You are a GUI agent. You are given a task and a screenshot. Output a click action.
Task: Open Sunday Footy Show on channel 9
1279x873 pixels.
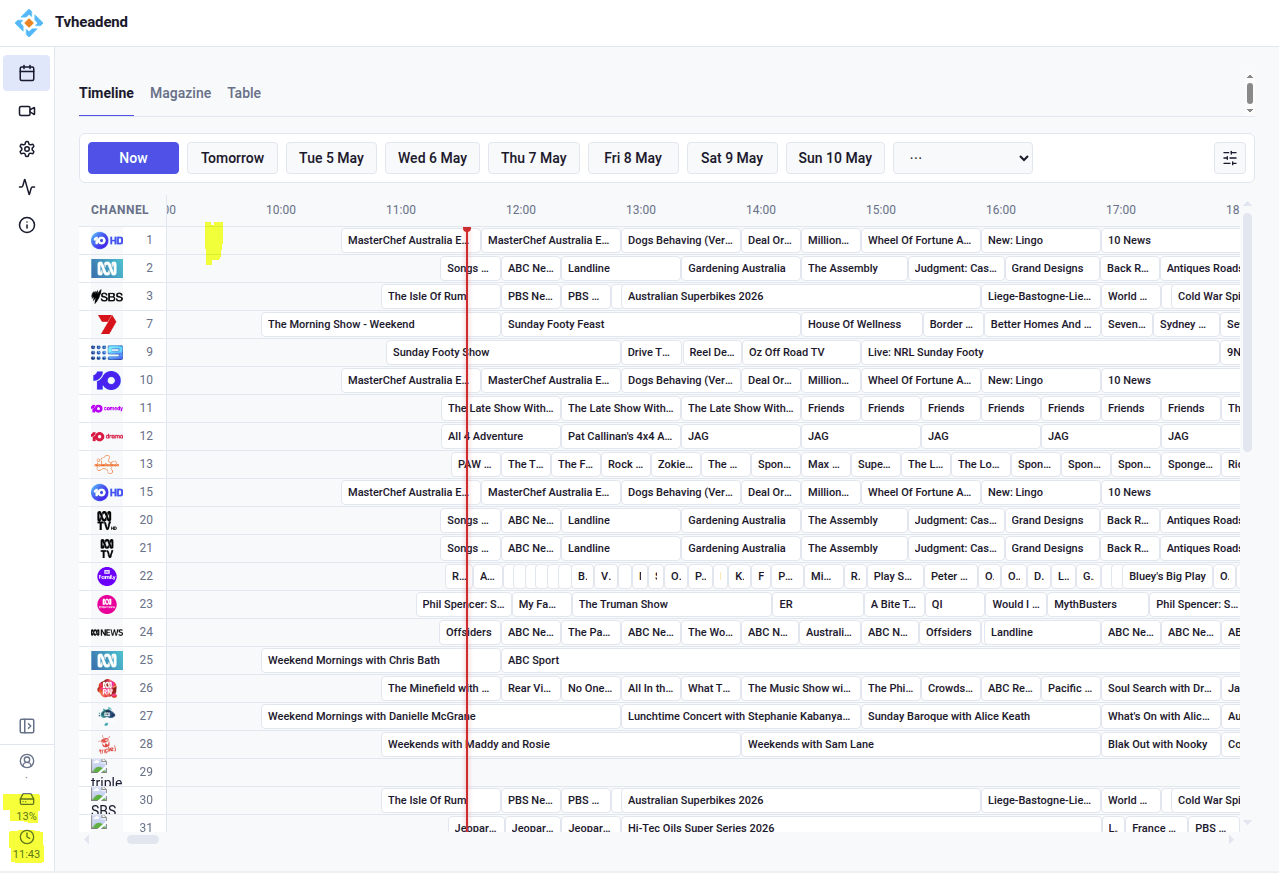pos(503,352)
